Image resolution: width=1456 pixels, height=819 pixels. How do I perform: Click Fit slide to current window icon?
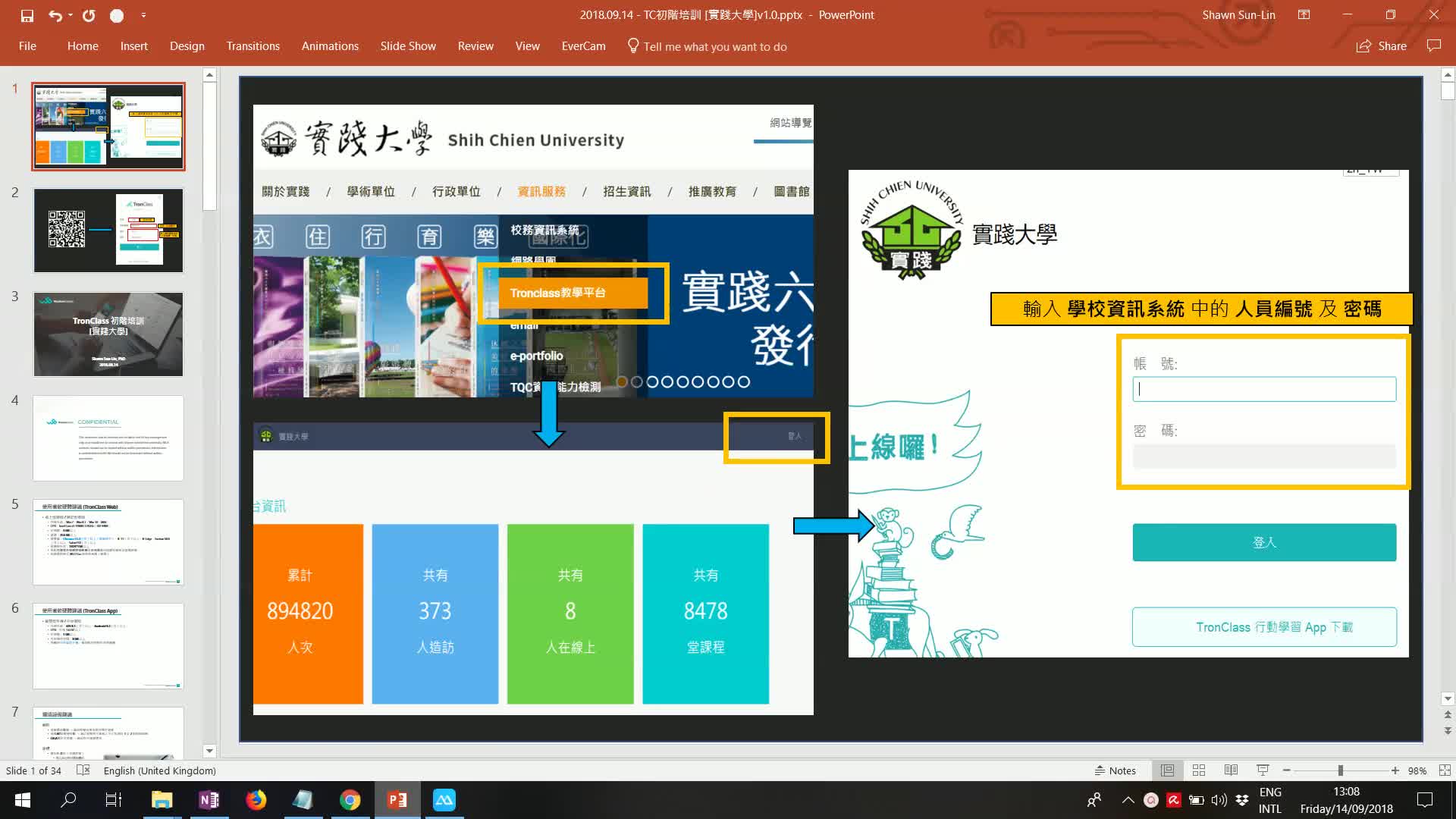tap(1445, 770)
